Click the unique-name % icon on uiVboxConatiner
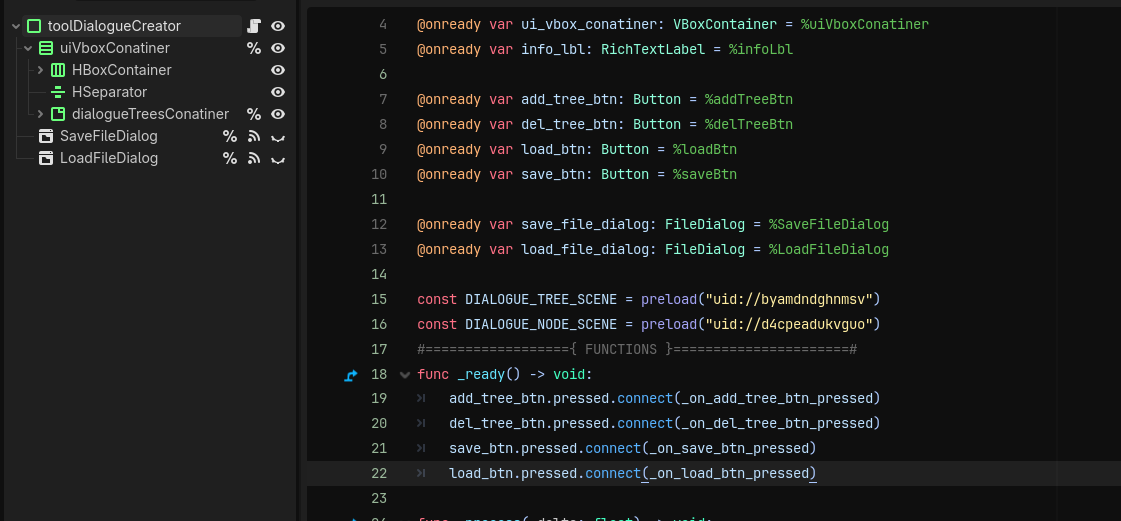 (254, 49)
